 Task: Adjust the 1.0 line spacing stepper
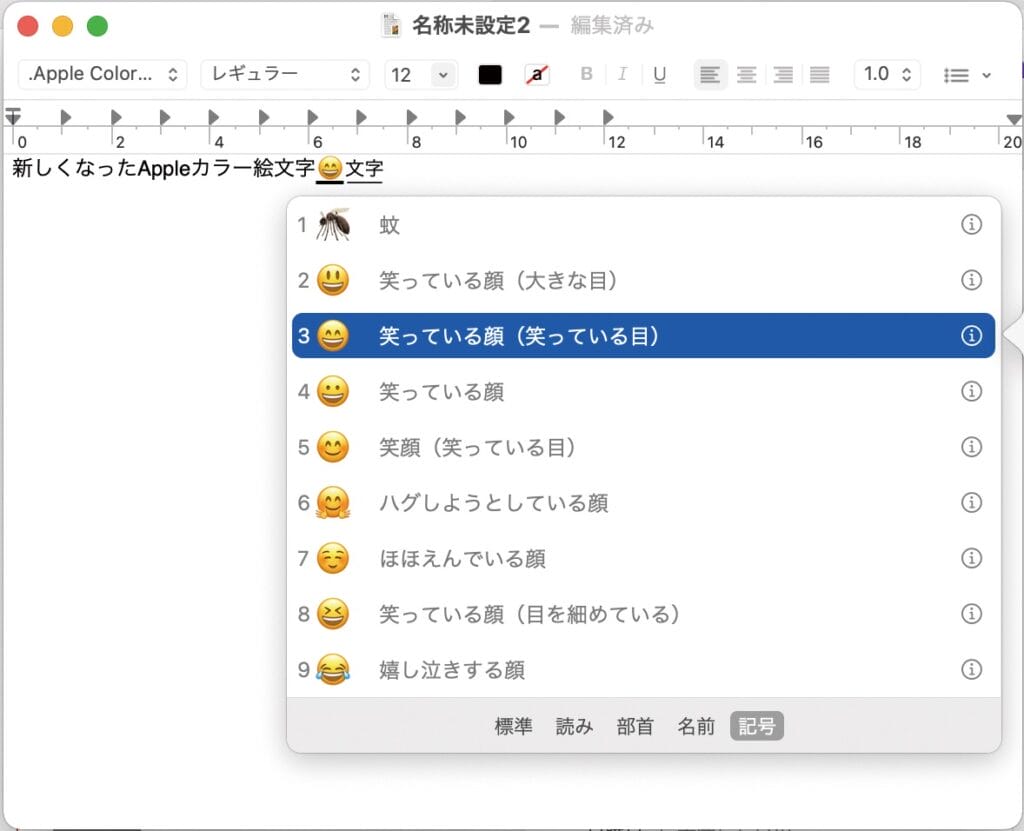pos(887,74)
